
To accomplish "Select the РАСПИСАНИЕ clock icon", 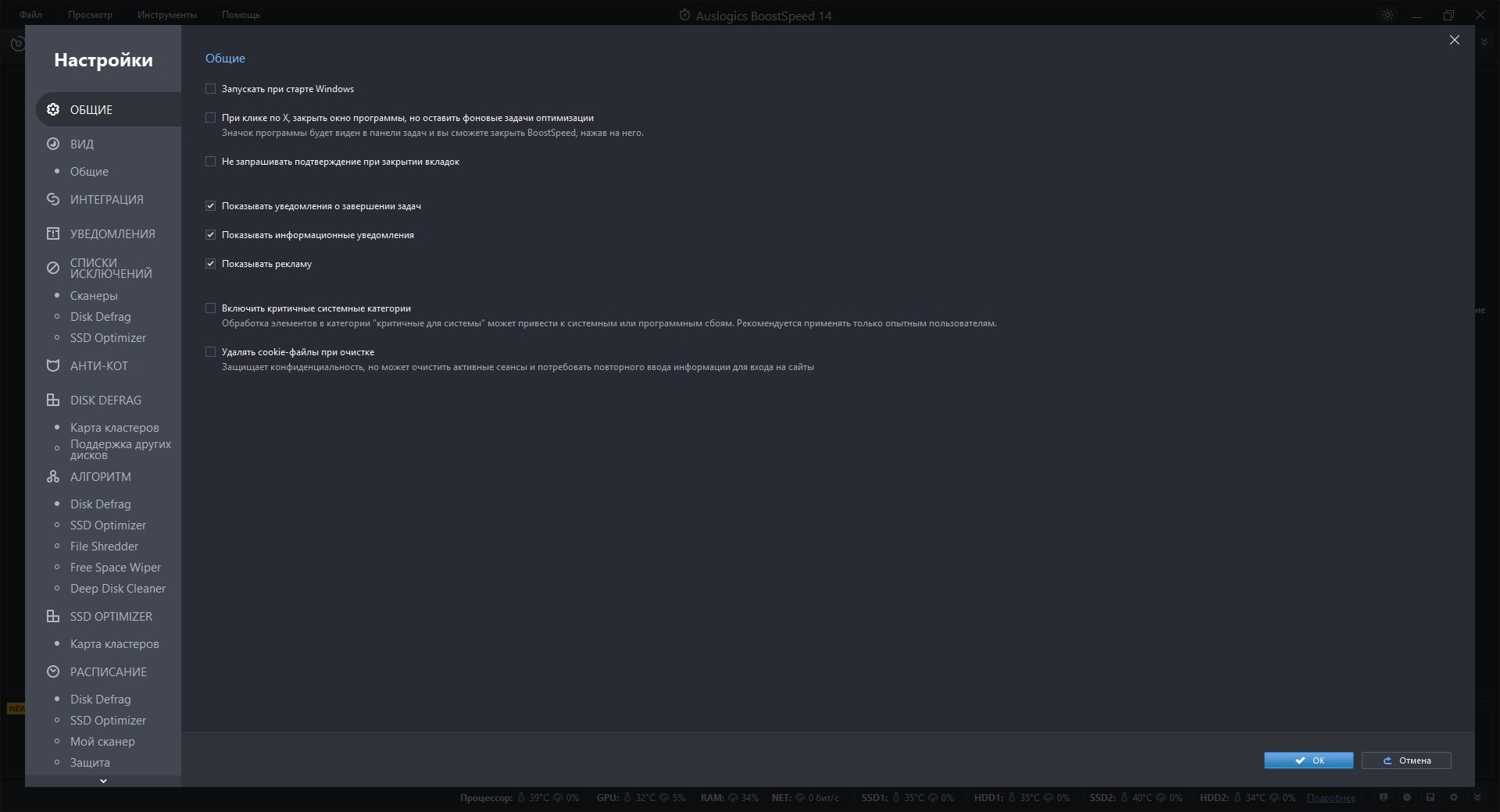I will (x=53, y=671).
